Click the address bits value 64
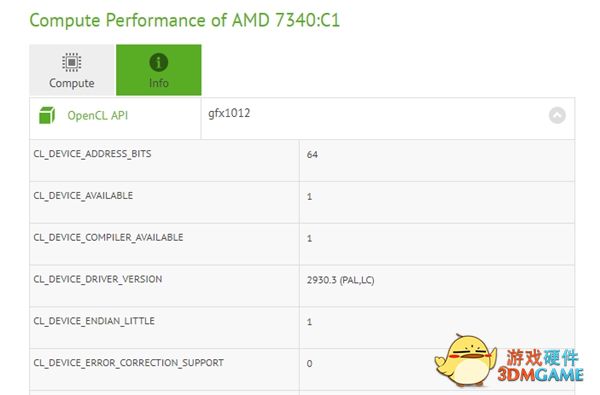Screen dimensions: 600x395 click(x=312, y=155)
